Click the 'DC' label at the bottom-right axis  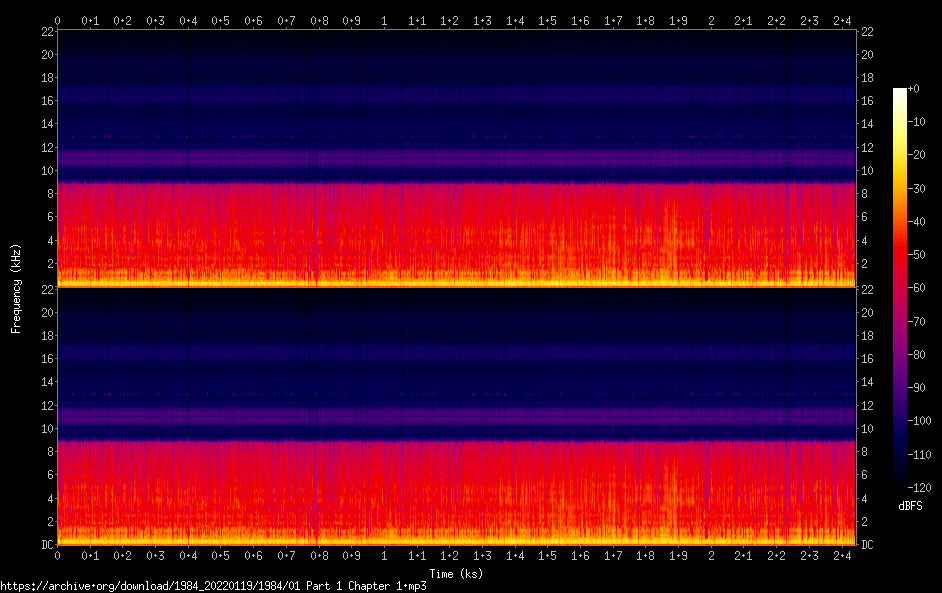click(x=868, y=545)
